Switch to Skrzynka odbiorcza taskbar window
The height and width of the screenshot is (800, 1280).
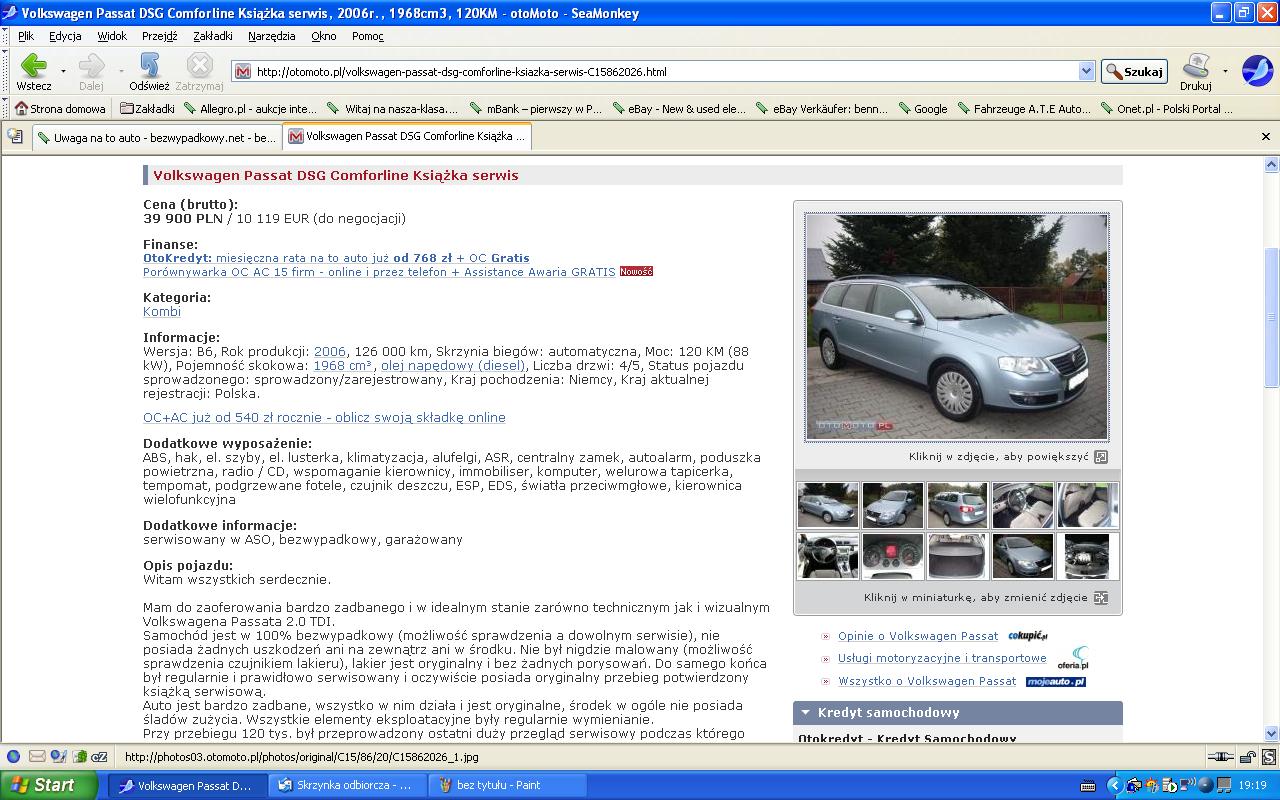pos(346,785)
